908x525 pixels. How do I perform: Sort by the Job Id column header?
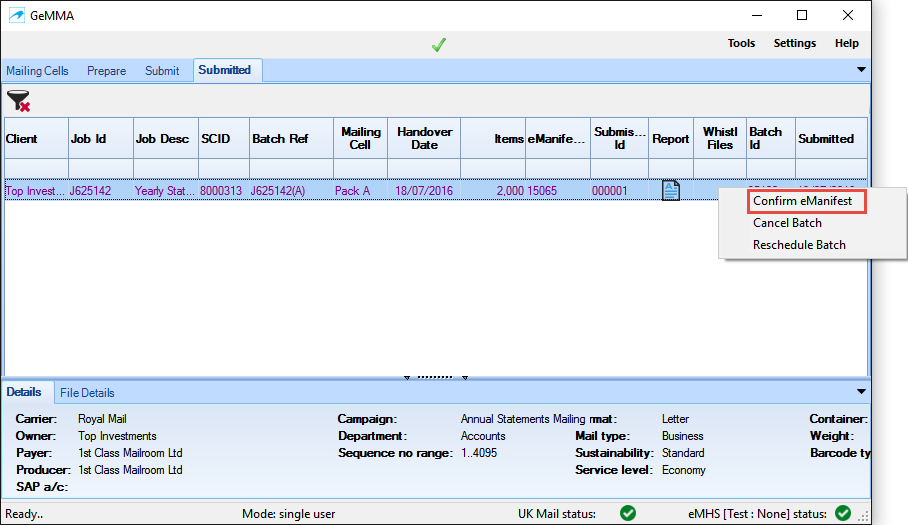101,138
